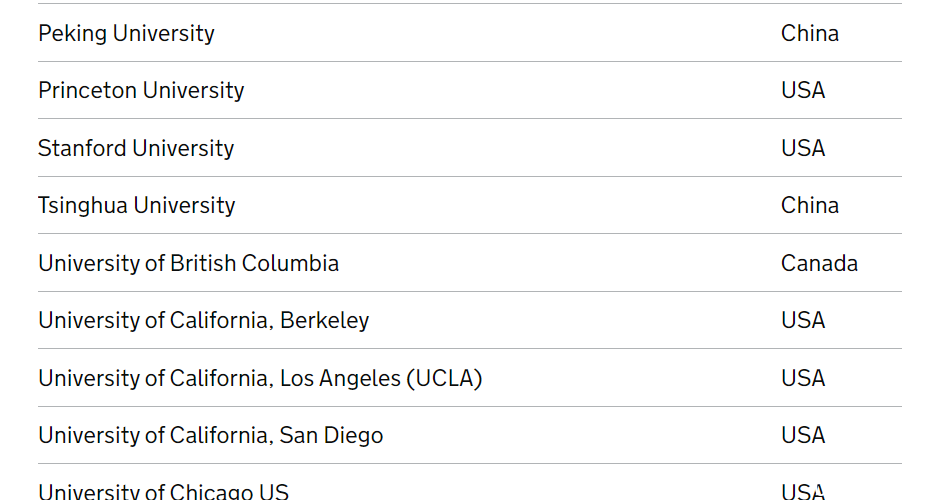This screenshot has height=500, width=926.
Task: Click USA in the Princeton University row
Action: click(x=803, y=91)
